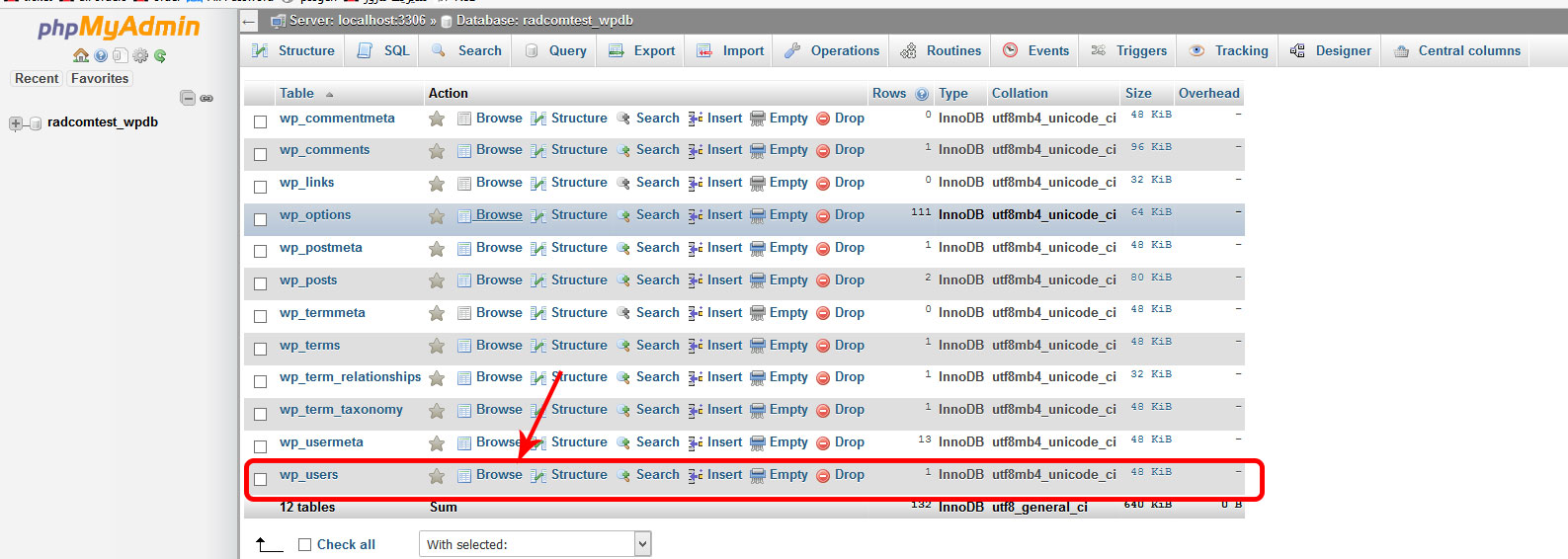The height and width of the screenshot is (559, 1568).
Task: Click the collapse all icon in navigation panel
Action: coord(188,98)
